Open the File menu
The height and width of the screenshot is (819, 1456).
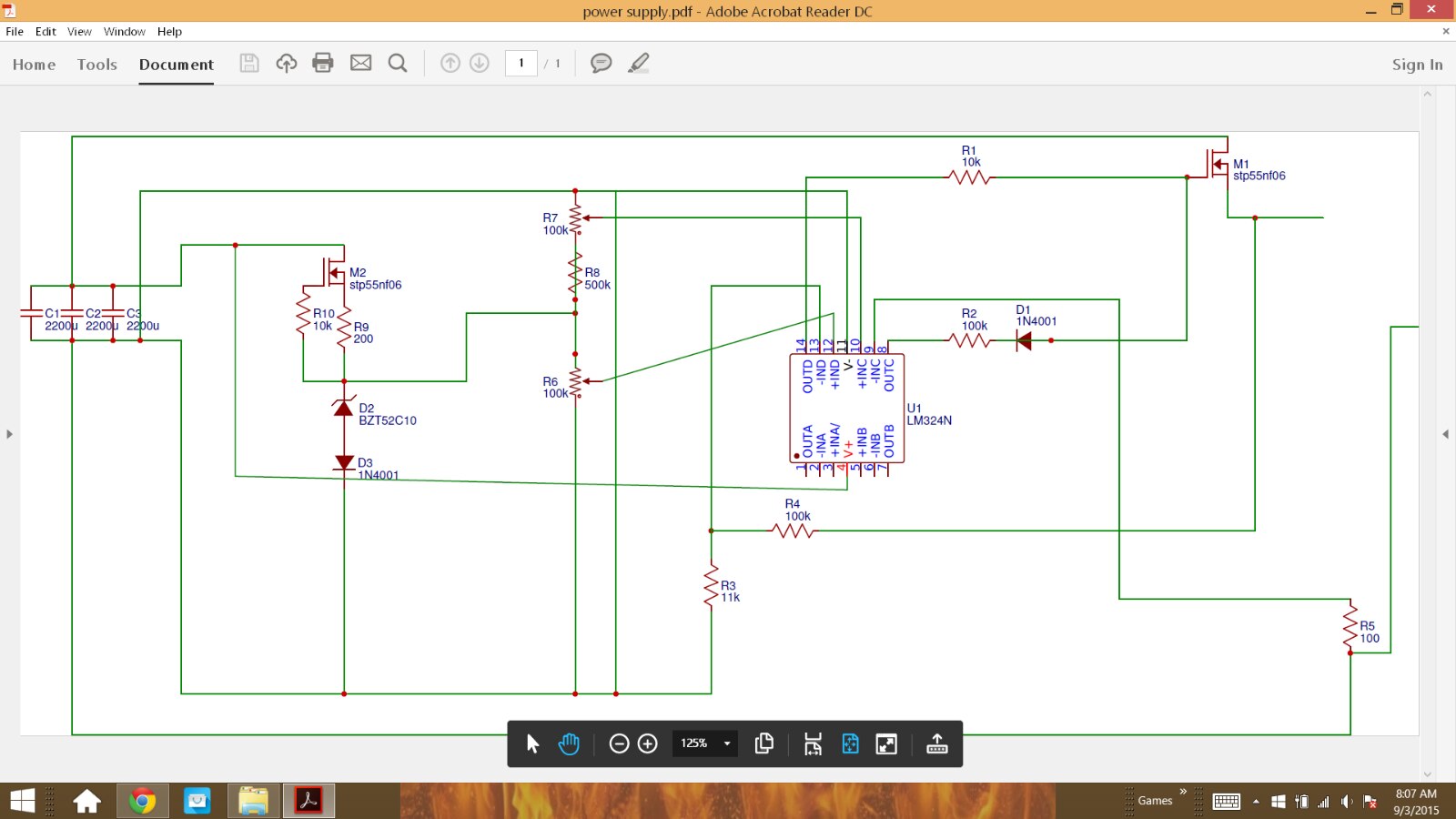[x=15, y=31]
